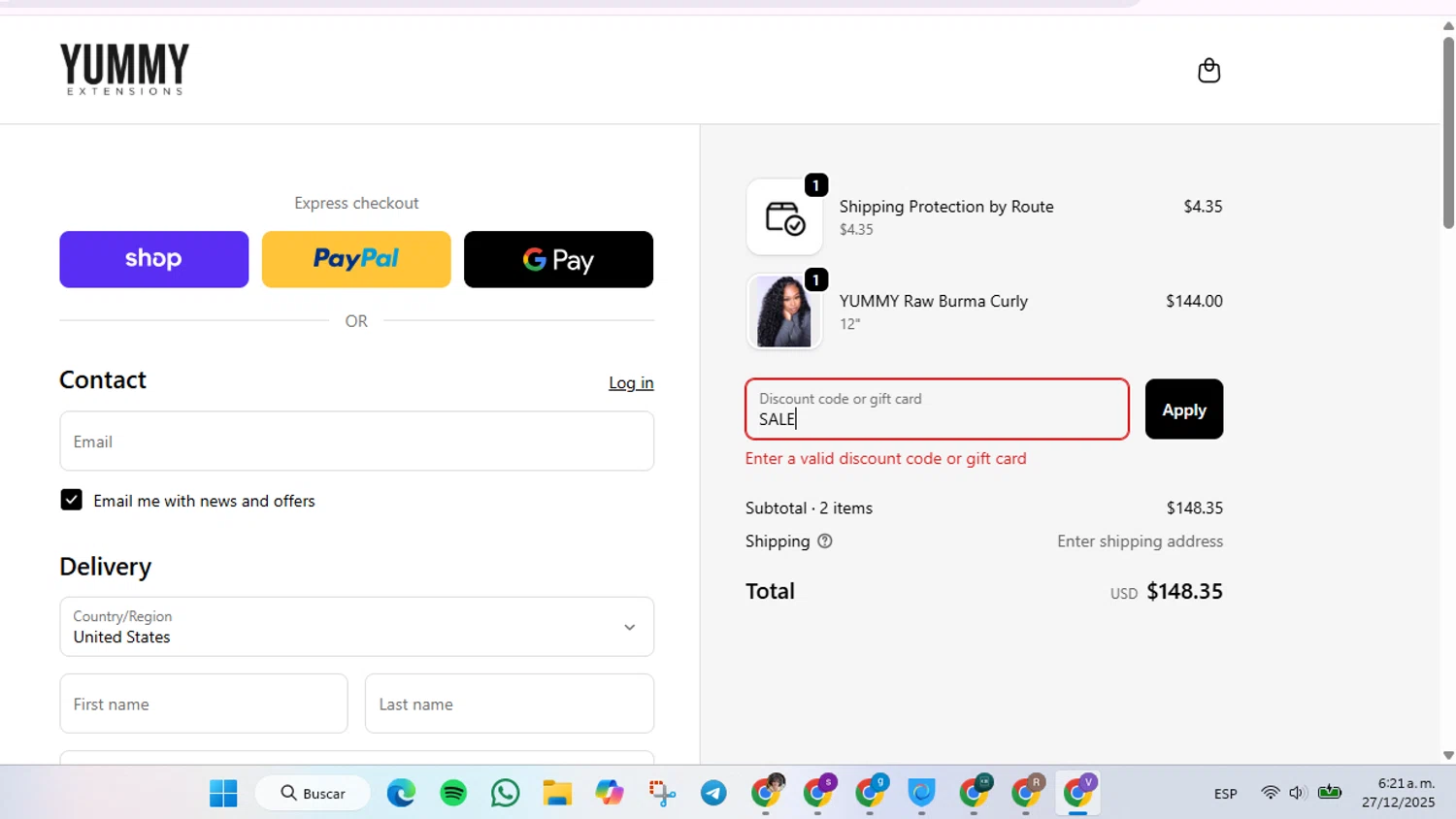
Task: Open WhatsApp from the taskbar
Action: (505, 793)
